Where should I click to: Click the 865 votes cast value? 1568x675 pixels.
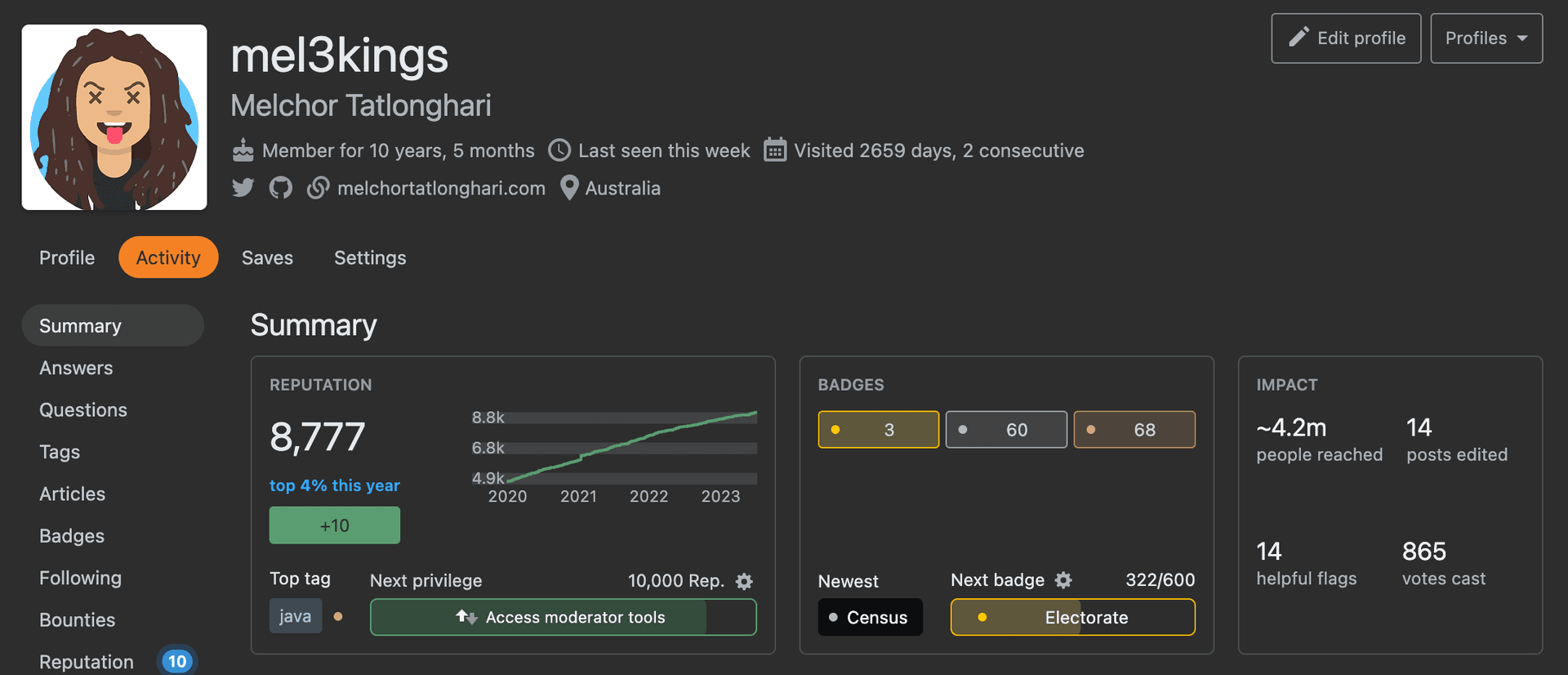(x=1424, y=552)
